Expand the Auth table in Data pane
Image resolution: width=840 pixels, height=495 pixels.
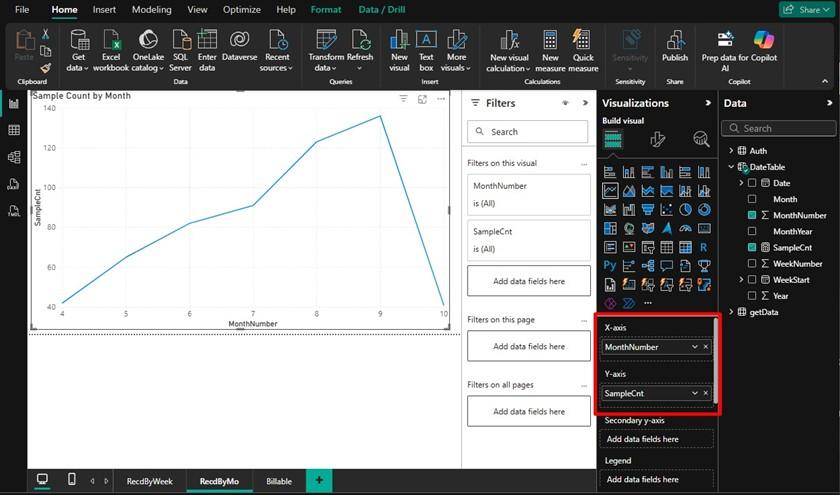(x=731, y=151)
